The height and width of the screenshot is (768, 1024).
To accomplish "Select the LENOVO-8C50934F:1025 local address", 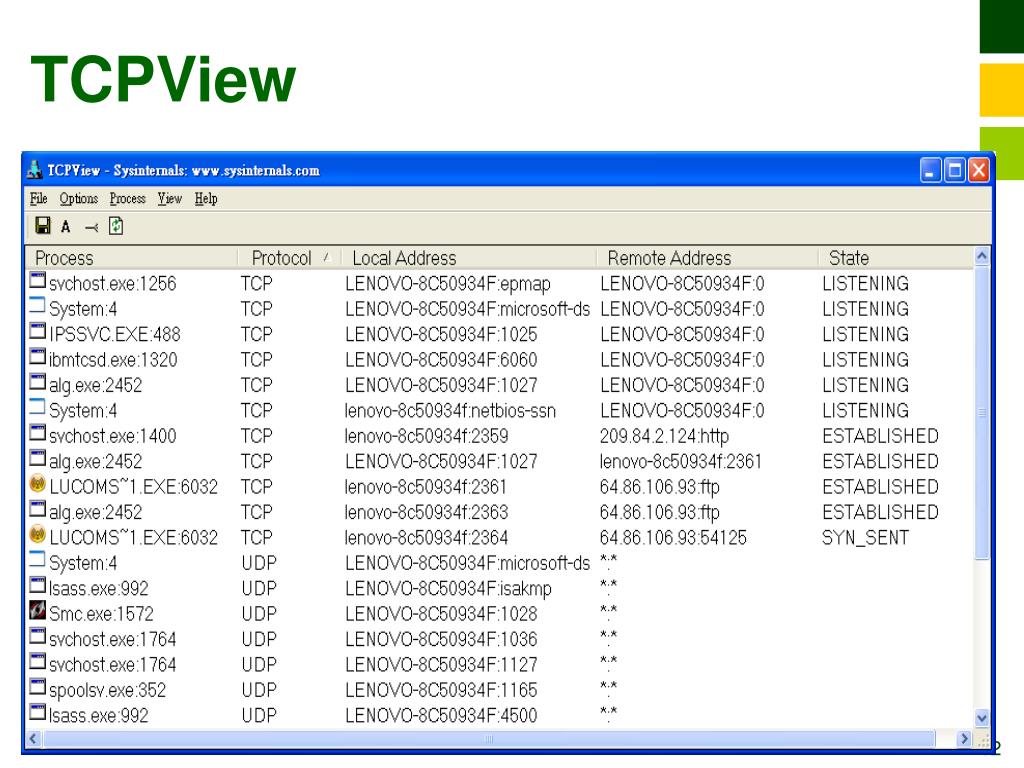I will 441,334.
